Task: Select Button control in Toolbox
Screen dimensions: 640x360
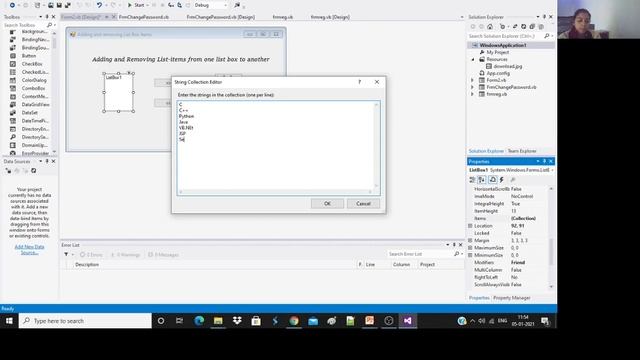Action: 29,56
